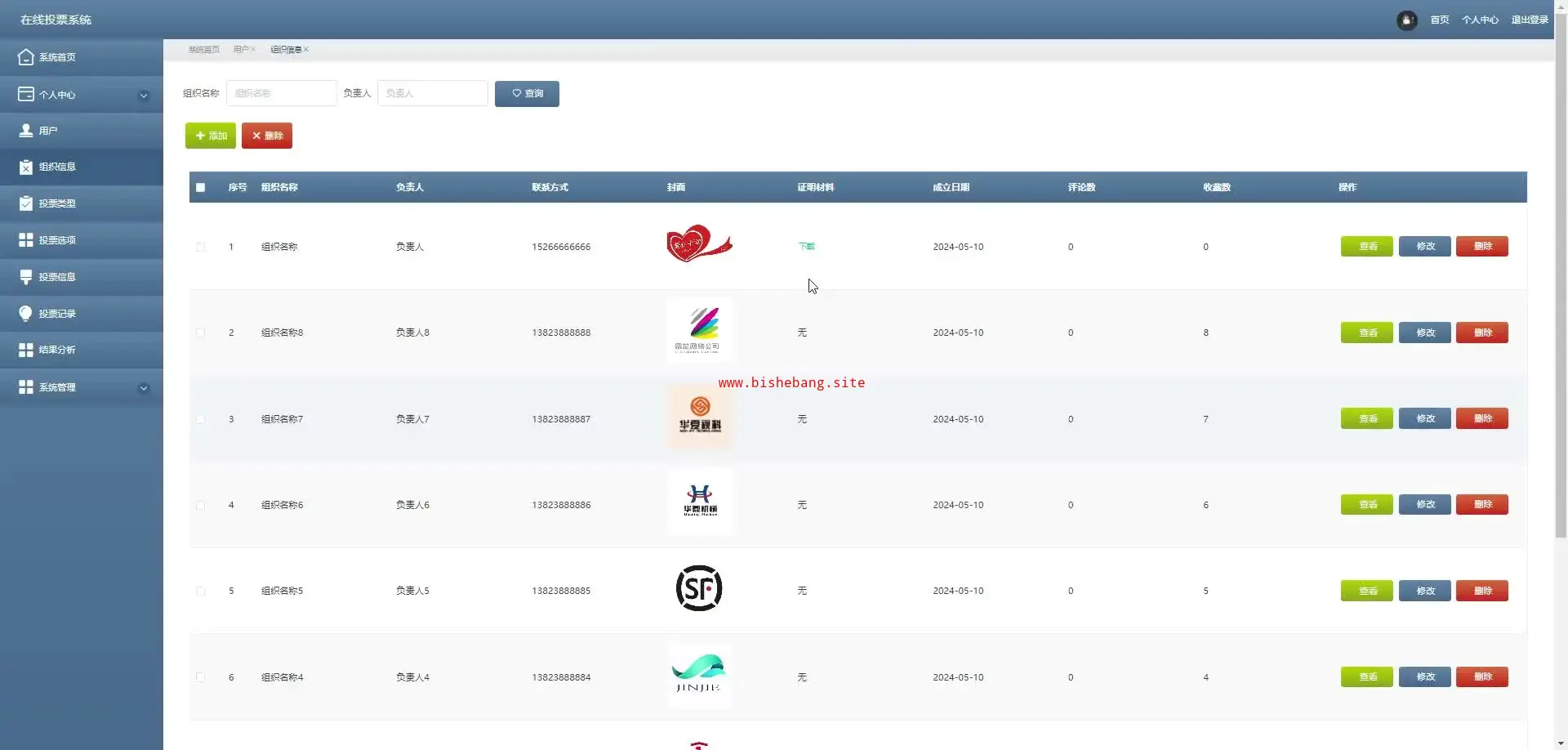Click the user avatar in the header
This screenshot has height=750, width=1568.
[1406, 20]
